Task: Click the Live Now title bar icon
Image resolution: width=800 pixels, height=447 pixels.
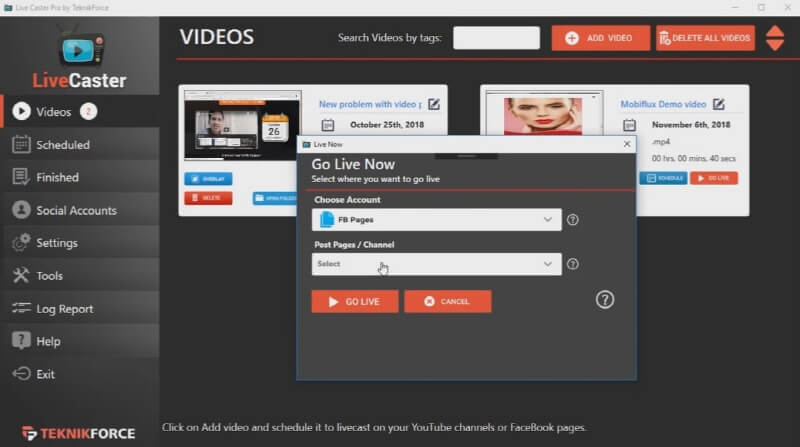Action: pos(307,144)
